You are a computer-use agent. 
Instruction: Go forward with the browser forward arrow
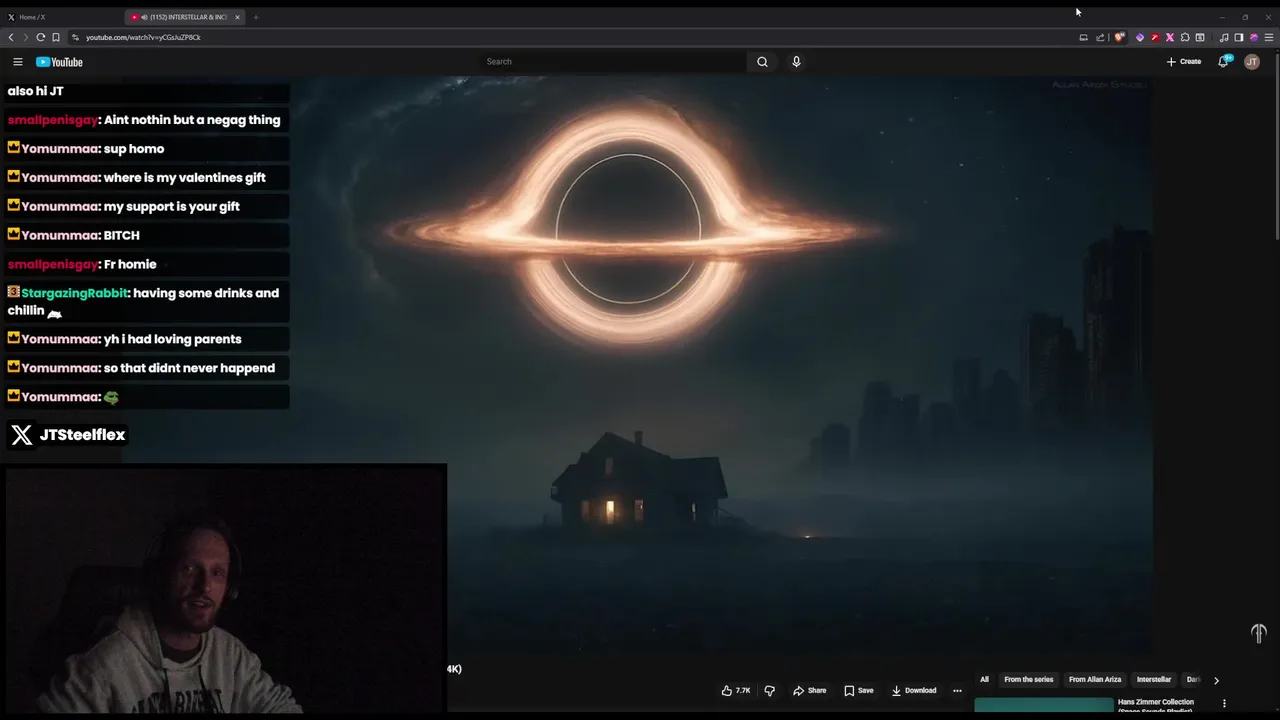[x=25, y=37]
